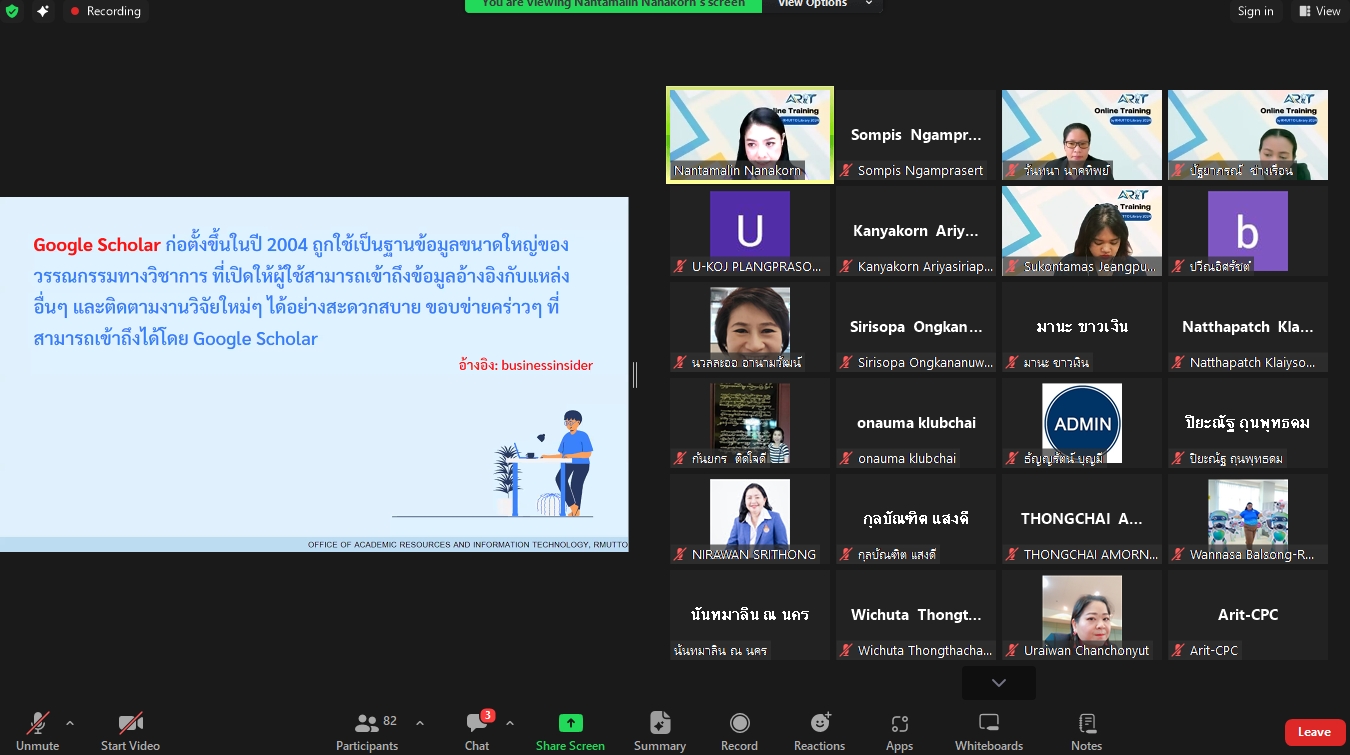1350x755 pixels.
Task: Open the meeting Summary tool
Action: click(x=660, y=731)
